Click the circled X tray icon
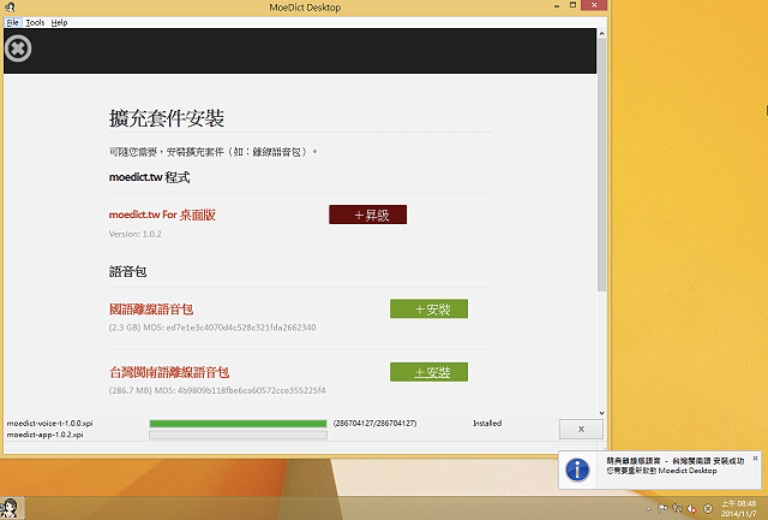Viewport: 768px width, 520px height. 708,509
